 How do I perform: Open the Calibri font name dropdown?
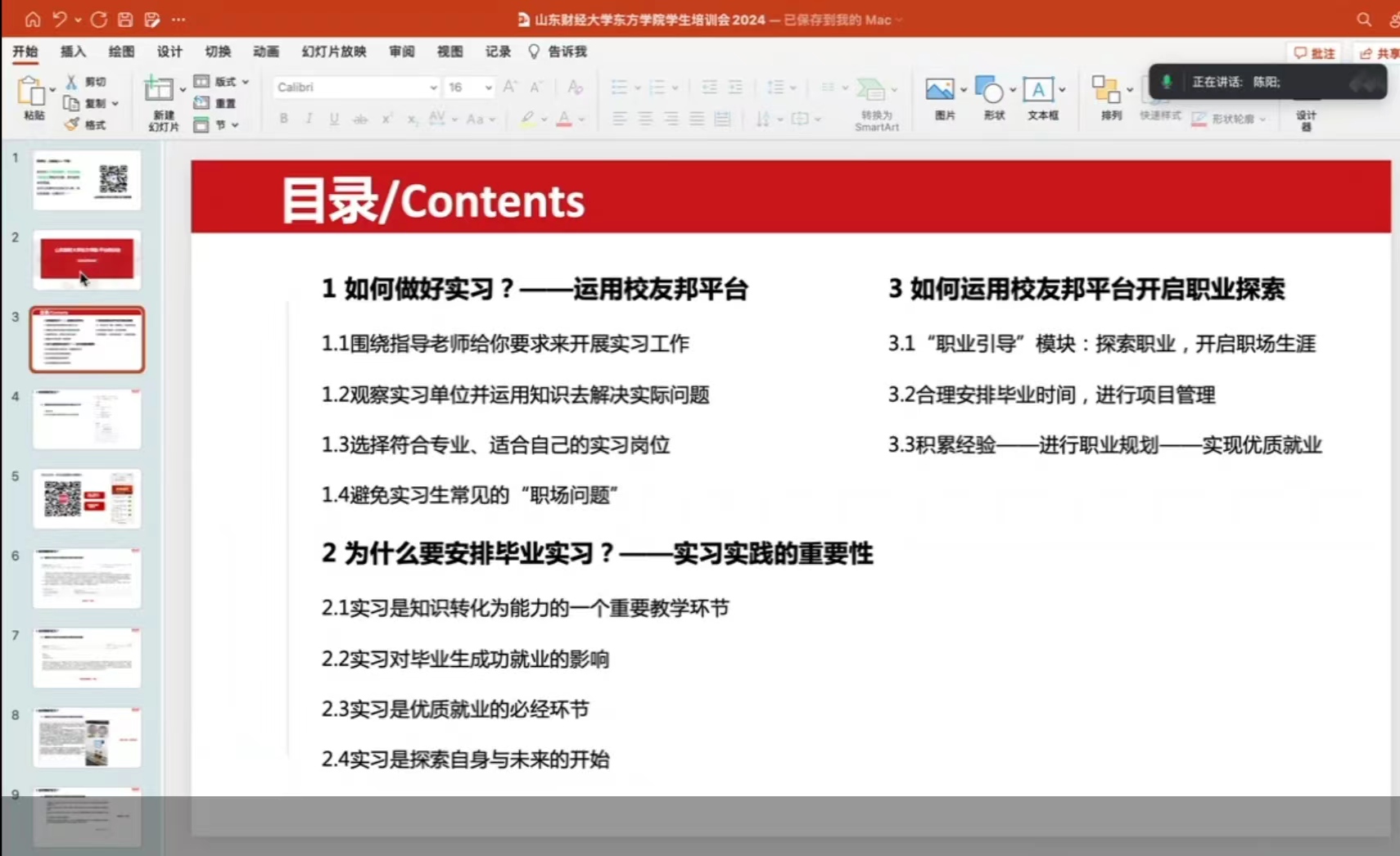(x=433, y=88)
